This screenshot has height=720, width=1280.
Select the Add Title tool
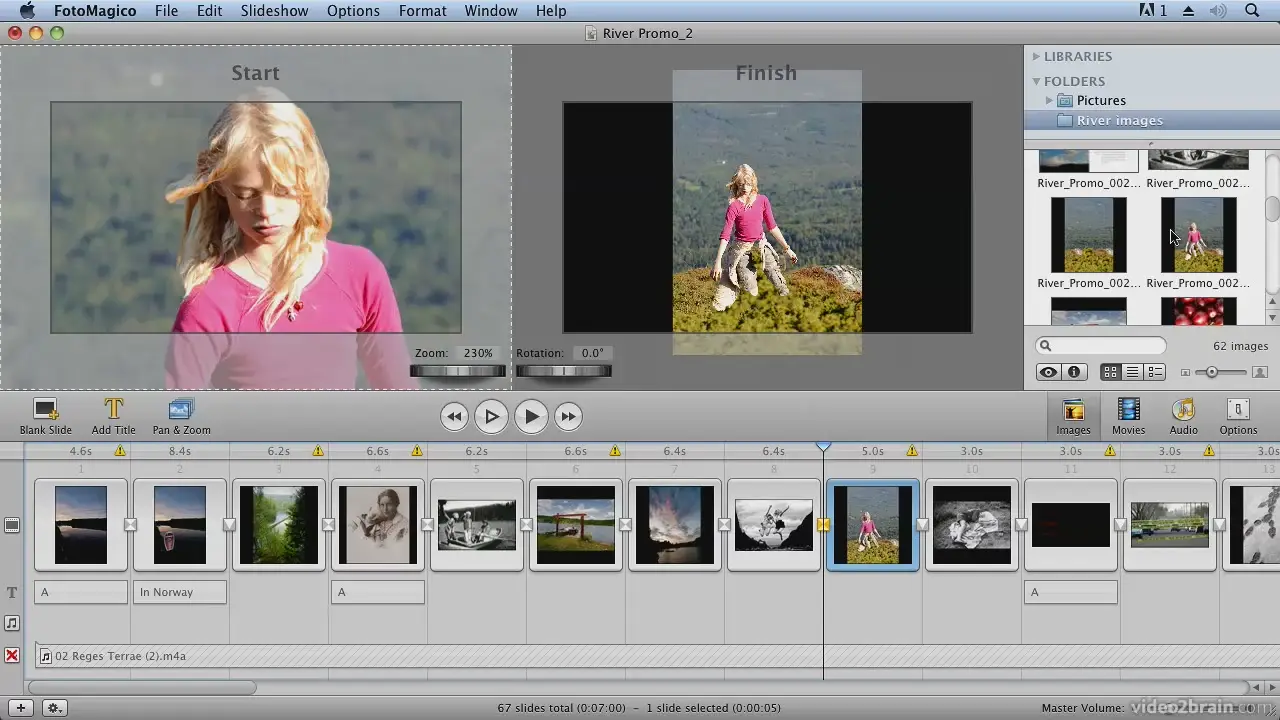[113, 415]
